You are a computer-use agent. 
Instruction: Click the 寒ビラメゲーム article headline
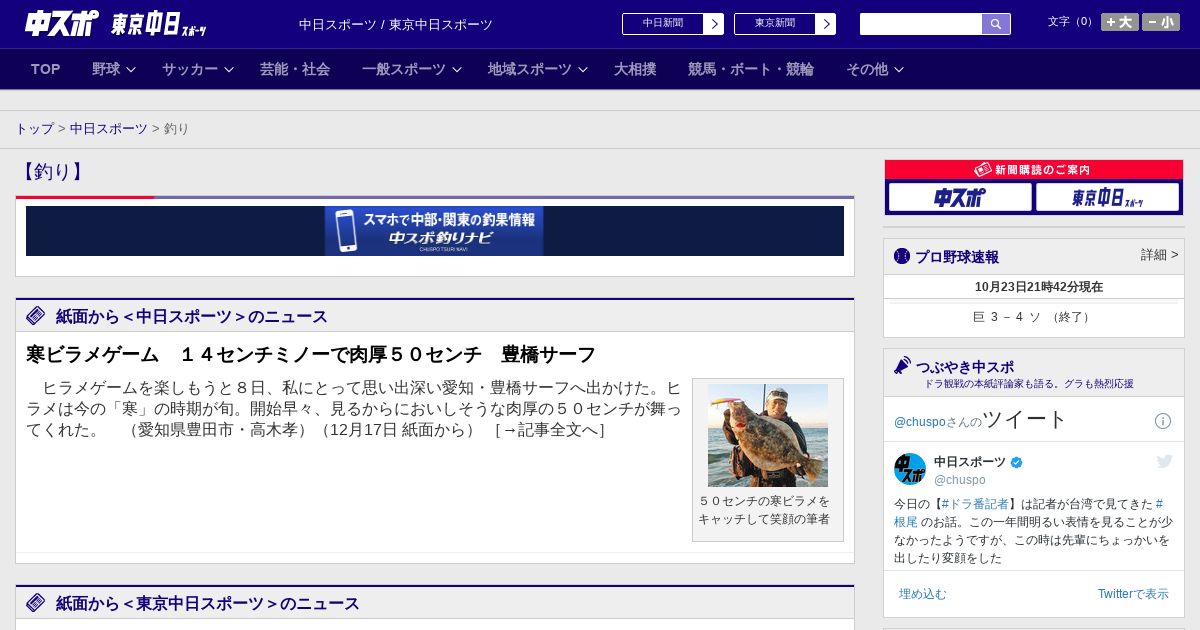(x=311, y=355)
